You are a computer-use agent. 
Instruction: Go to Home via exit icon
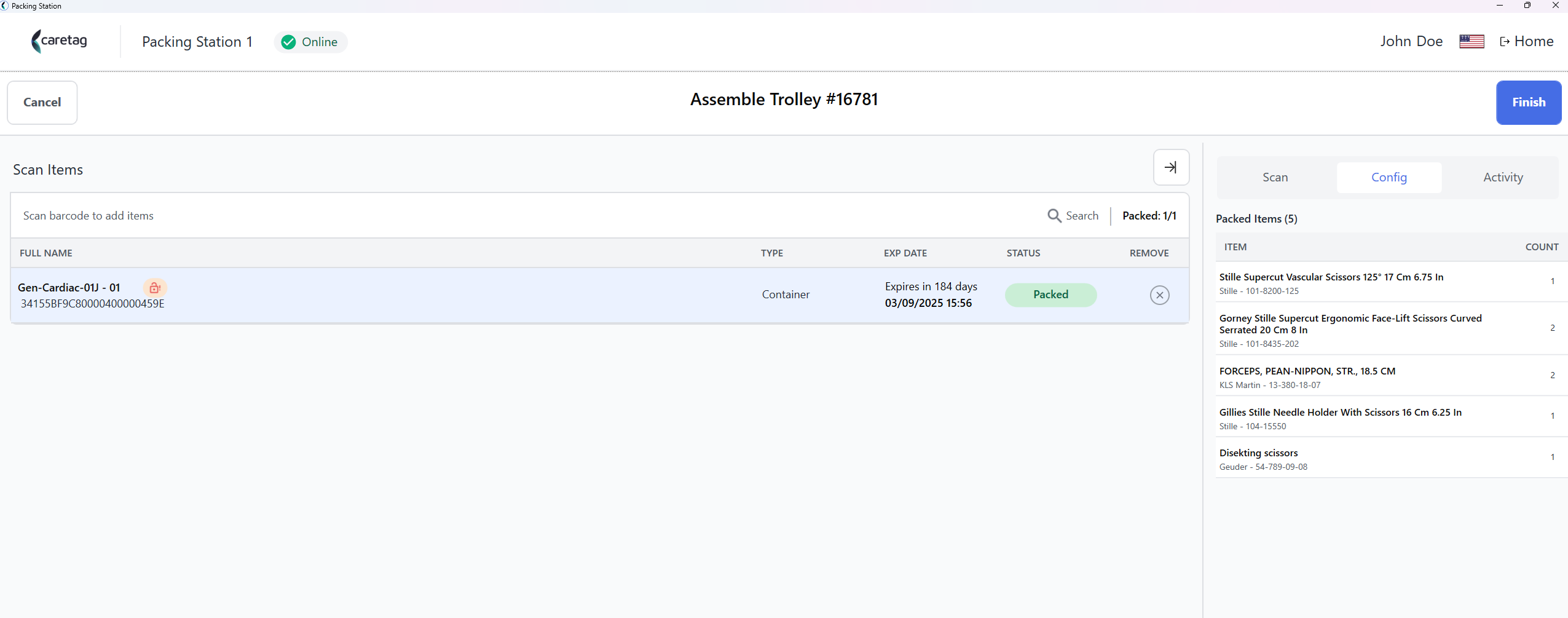click(x=1504, y=41)
